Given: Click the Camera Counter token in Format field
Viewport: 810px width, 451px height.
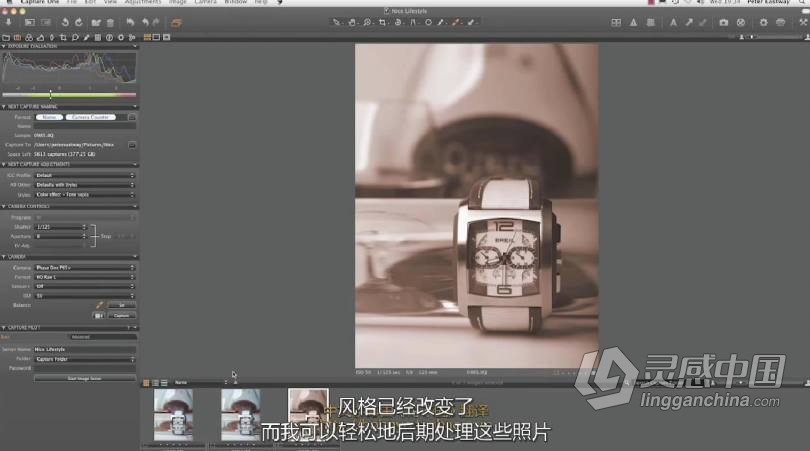Looking at the screenshot, I should [90, 117].
